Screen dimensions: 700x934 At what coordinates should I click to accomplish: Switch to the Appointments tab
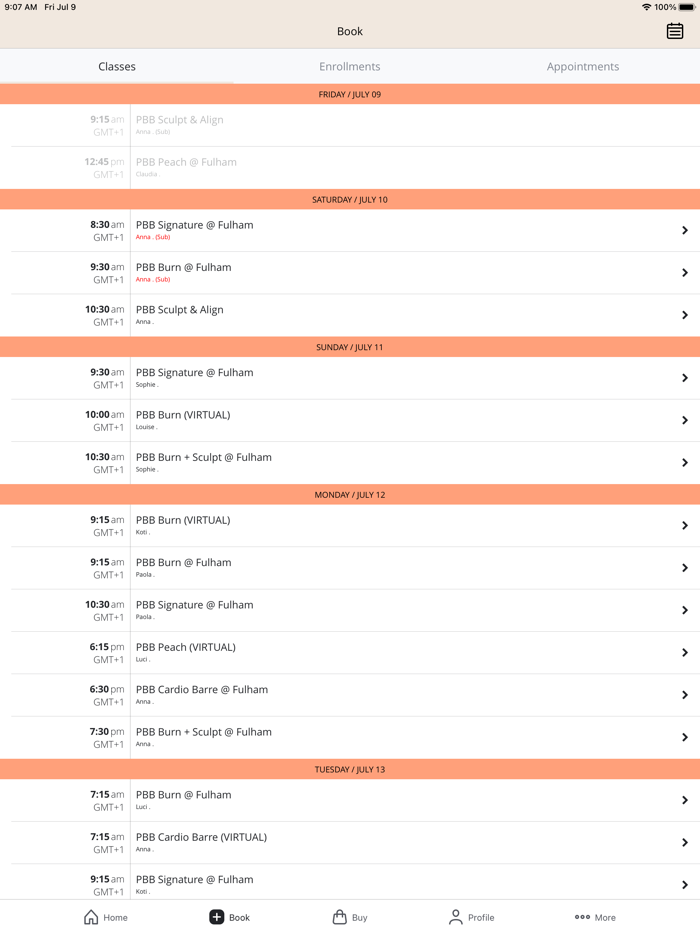pos(583,67)
